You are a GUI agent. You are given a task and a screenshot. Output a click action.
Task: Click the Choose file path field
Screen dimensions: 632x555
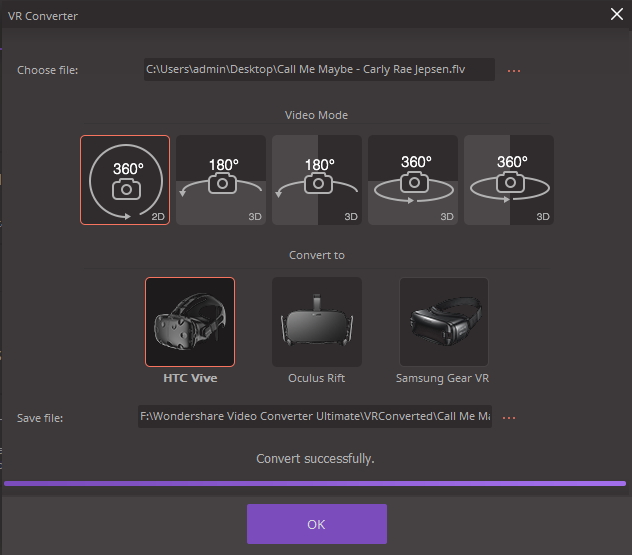pos(319,69)
